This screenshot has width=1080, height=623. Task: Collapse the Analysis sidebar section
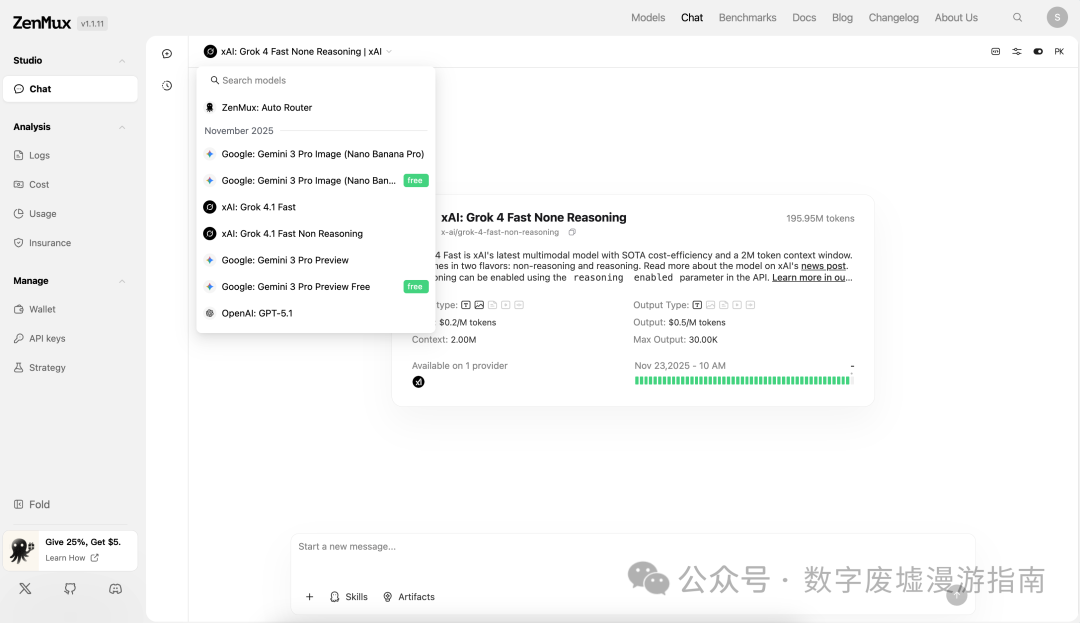pyautogui.click(x=122, y=127)
